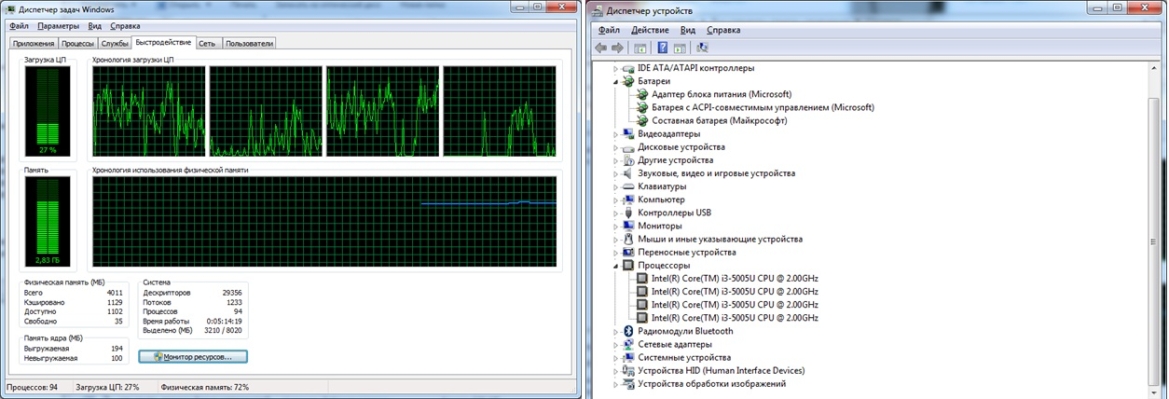Select the Видеоадаптеры category icon
Viewport: 1169px width, 399px height.
tap(628, 133)
